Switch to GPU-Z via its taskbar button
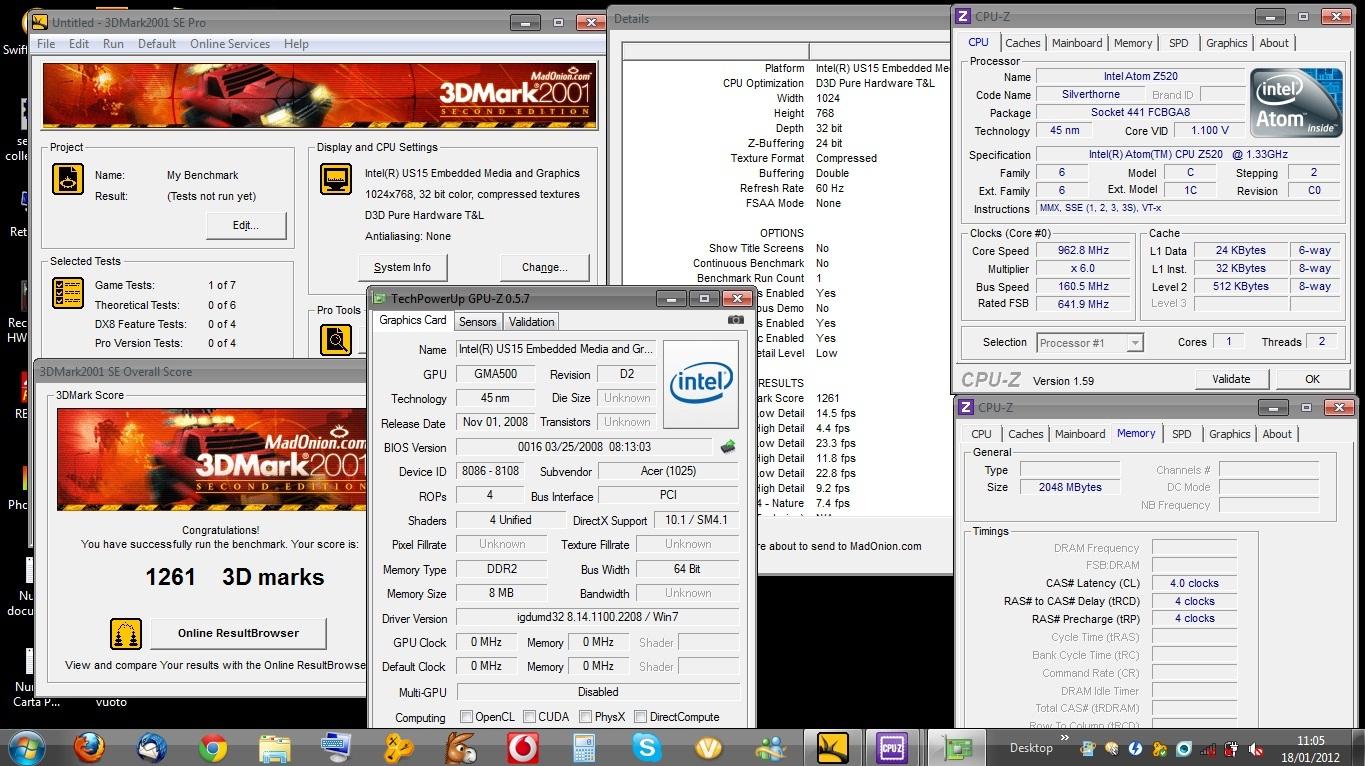Image resolution: width=1365 pixels, height=766 pixels. coord(957,747)
